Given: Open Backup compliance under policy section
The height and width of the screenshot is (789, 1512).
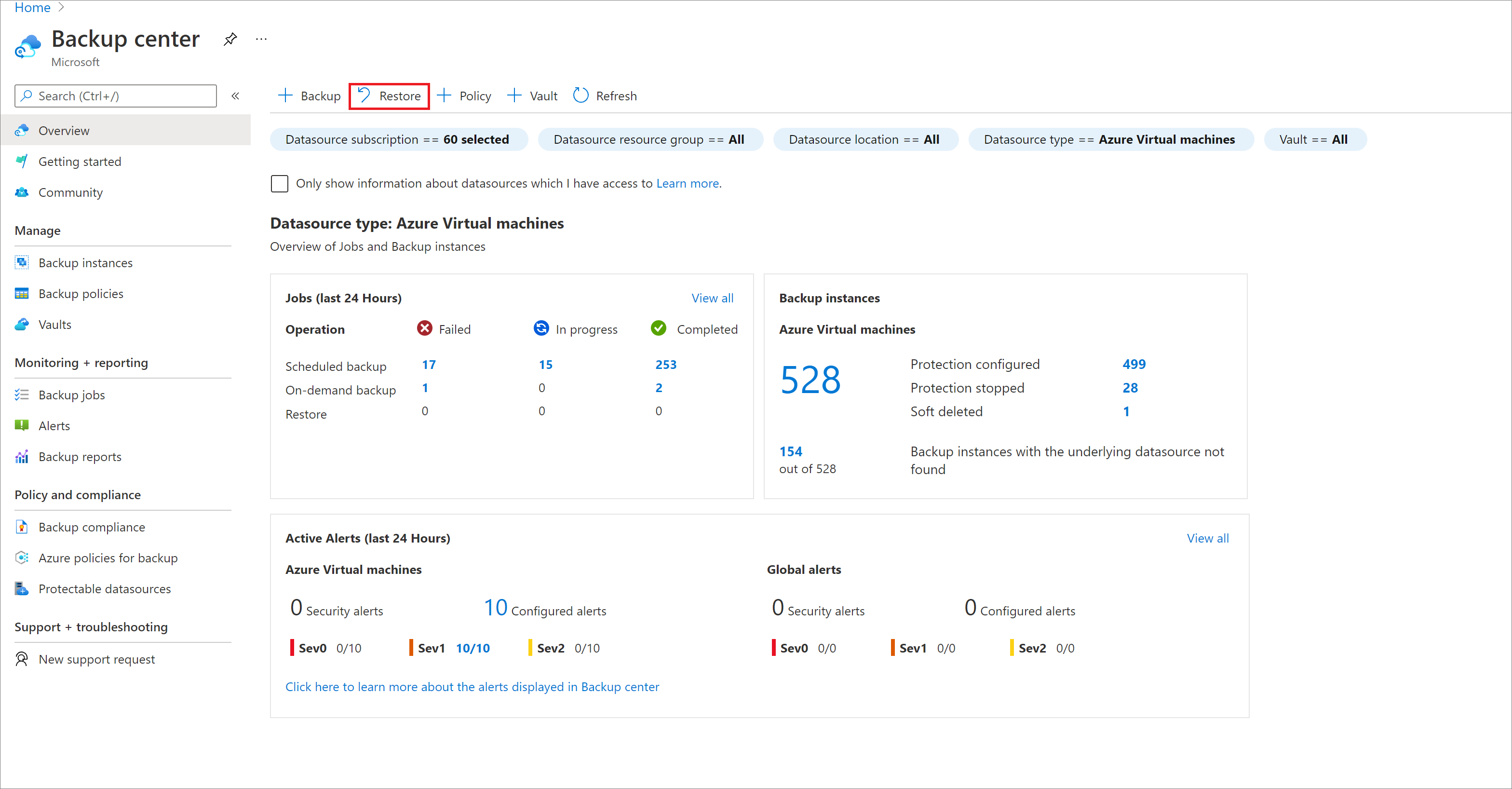Looking at the screenshot, I should click(90, 527).
